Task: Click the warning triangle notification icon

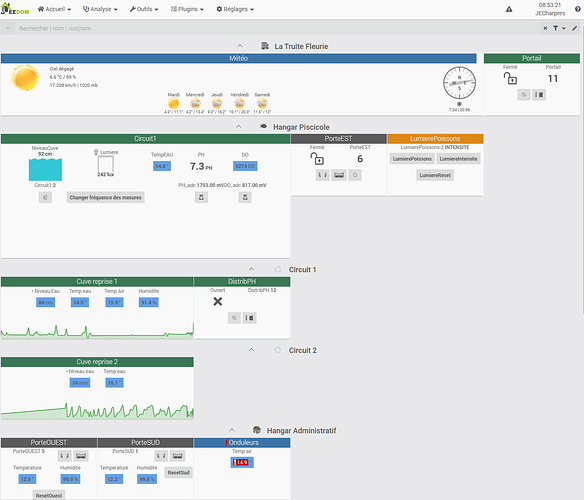Action: [509, 9]
